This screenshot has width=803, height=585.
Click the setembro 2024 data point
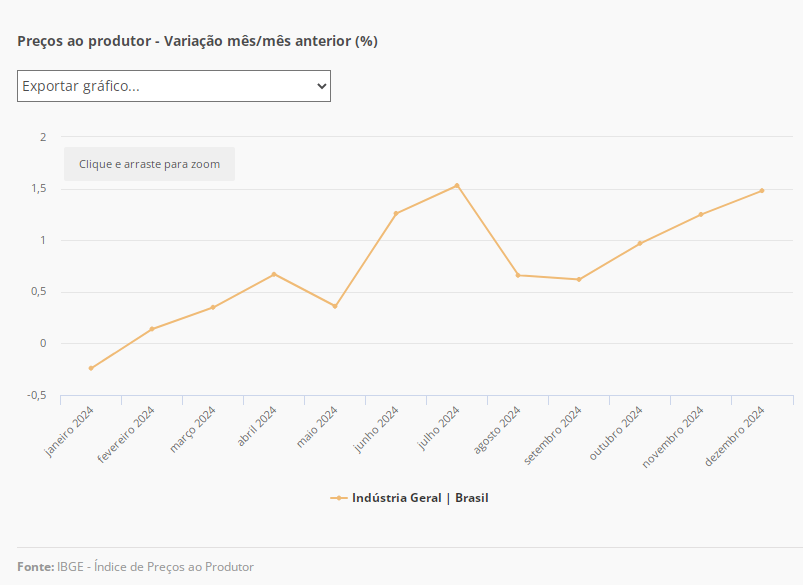point(579,279)
